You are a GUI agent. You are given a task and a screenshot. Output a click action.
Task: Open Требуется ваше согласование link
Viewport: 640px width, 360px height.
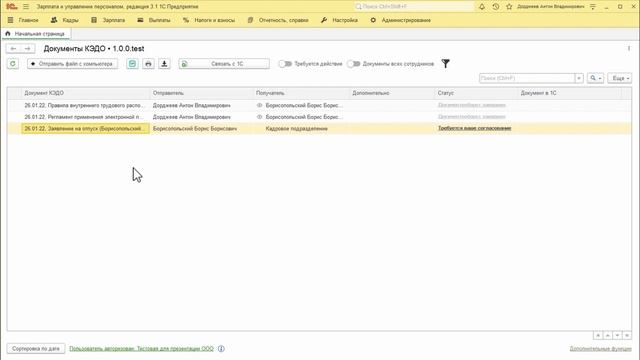click(474, 128)
